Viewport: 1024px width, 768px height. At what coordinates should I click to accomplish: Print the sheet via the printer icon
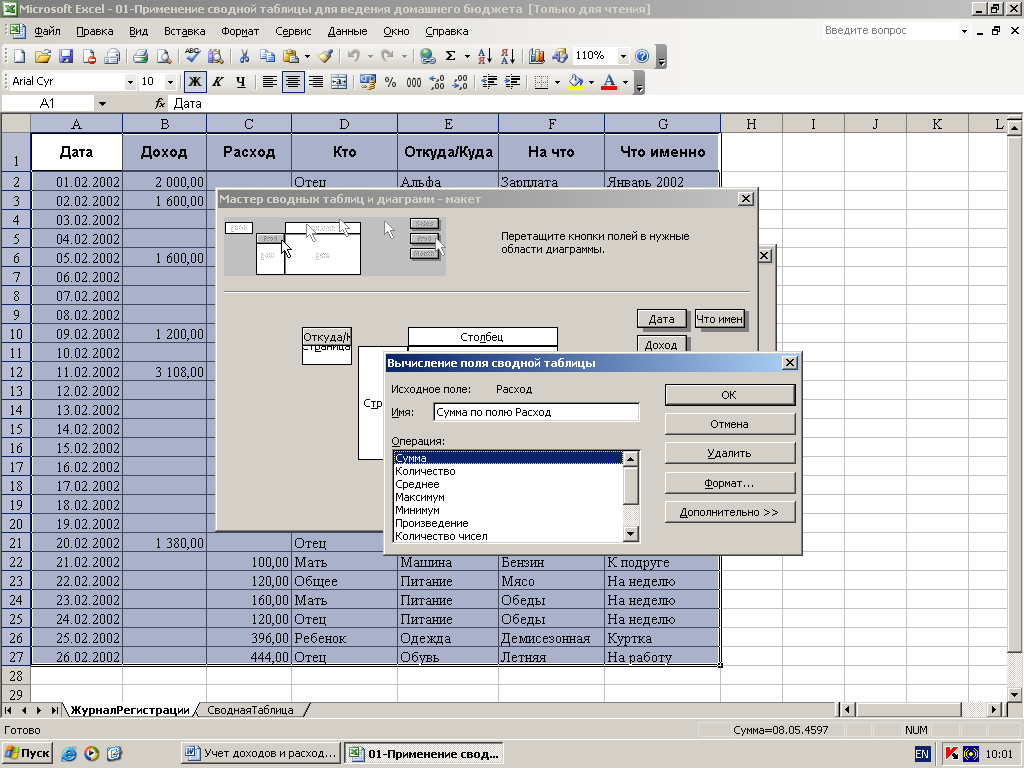point(140,56)
